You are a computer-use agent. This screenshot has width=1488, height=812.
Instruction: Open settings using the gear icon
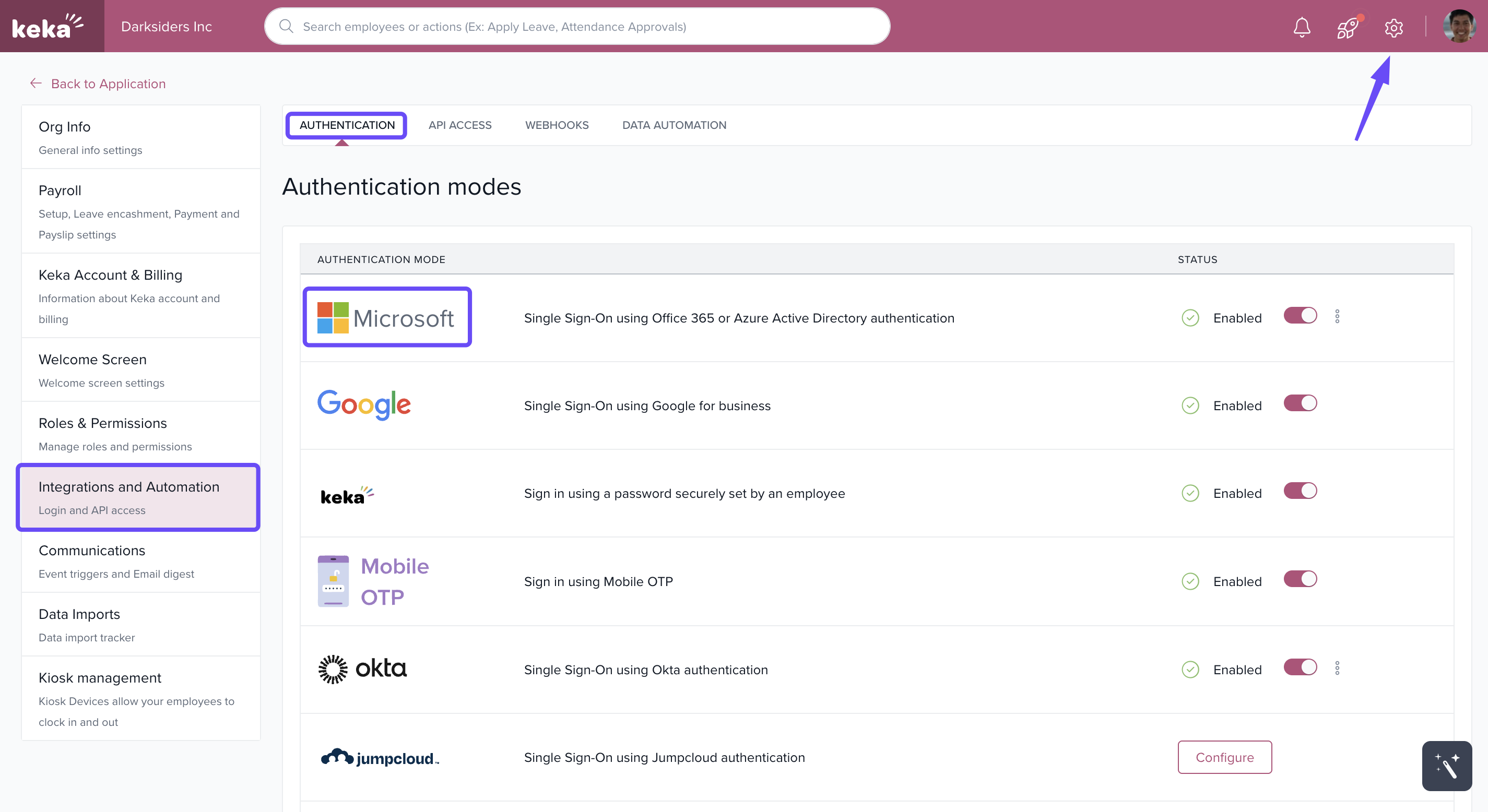point(1393,28)
